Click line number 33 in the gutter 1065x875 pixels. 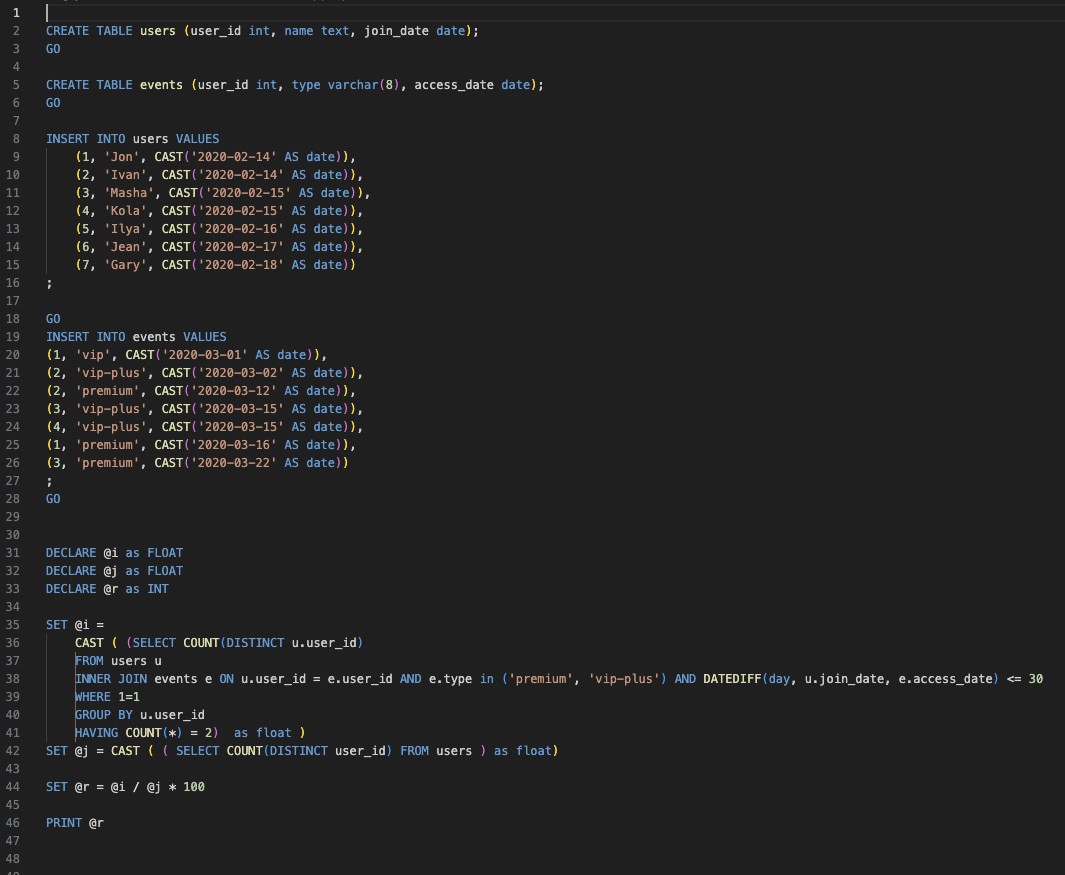(x=15, y=589)
